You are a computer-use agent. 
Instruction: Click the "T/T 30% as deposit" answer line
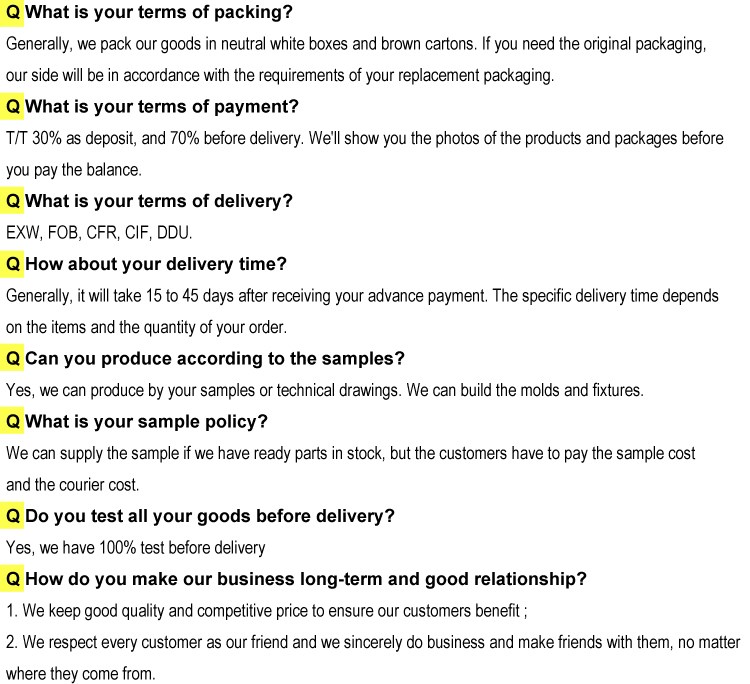pos(364,139)
